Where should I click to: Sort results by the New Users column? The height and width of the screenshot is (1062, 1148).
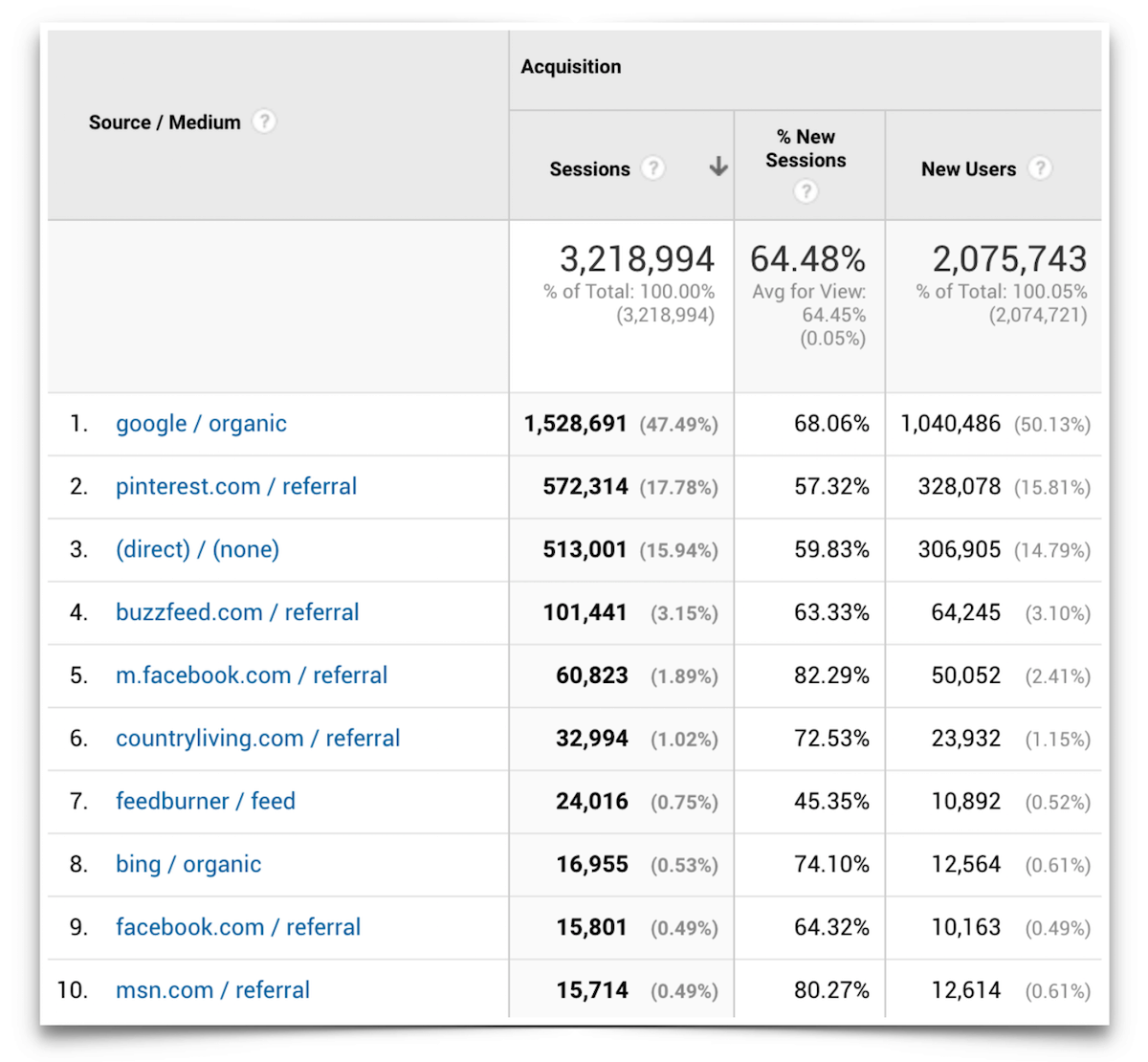[969, 168]
